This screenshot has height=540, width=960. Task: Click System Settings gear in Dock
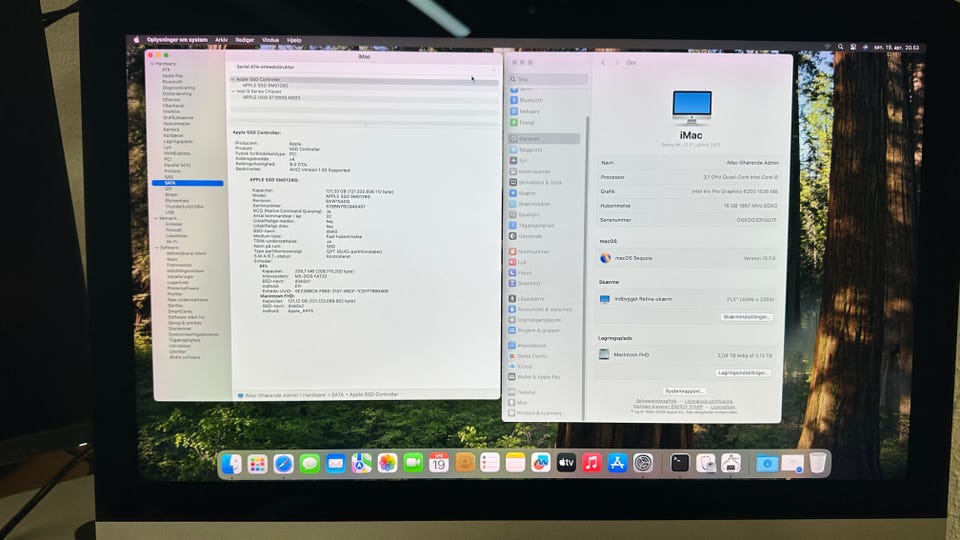[x=643, y=463]
